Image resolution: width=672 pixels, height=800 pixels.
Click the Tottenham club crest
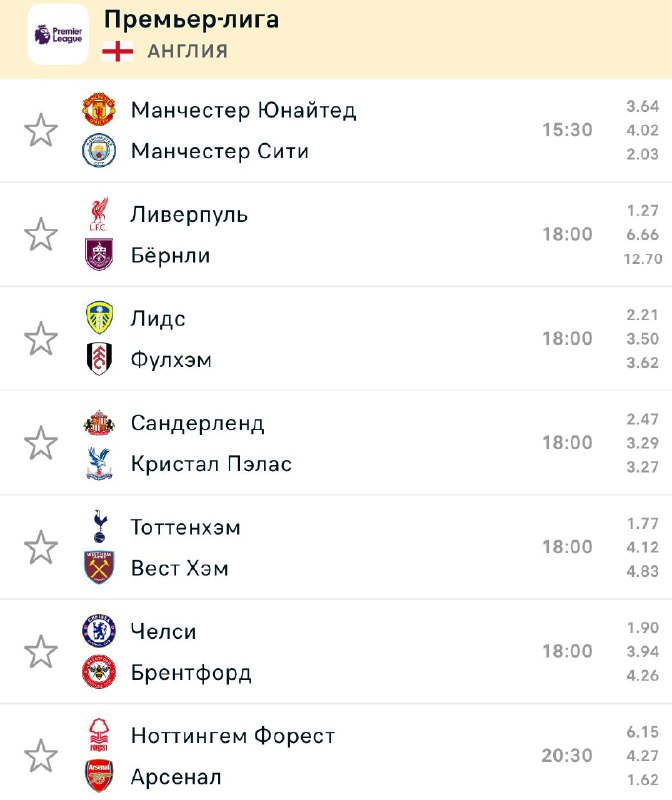tap(99, 527)
